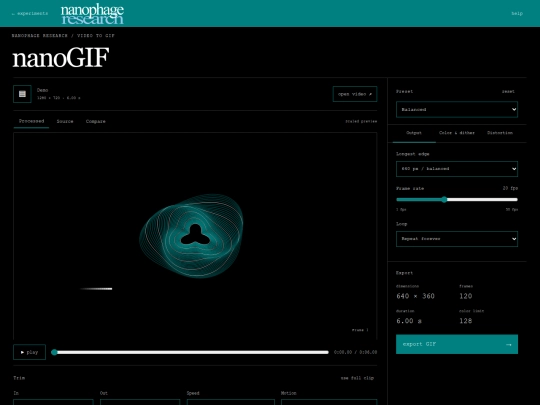Switch to the Compare preview tab
This screenshot has width=540, height=405.
point(95,122)
